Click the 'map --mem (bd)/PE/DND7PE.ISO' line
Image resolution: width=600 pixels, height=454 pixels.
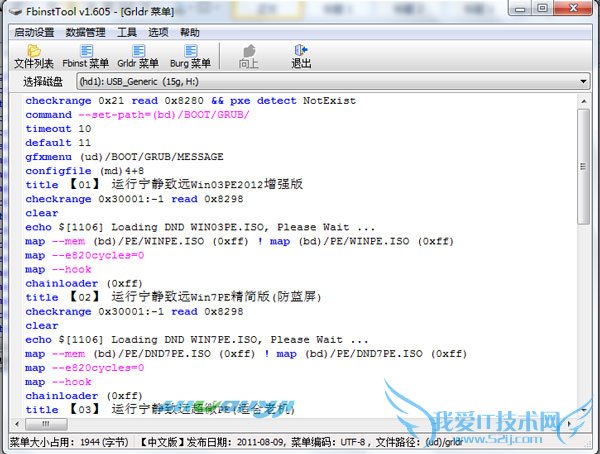[246, 354]
